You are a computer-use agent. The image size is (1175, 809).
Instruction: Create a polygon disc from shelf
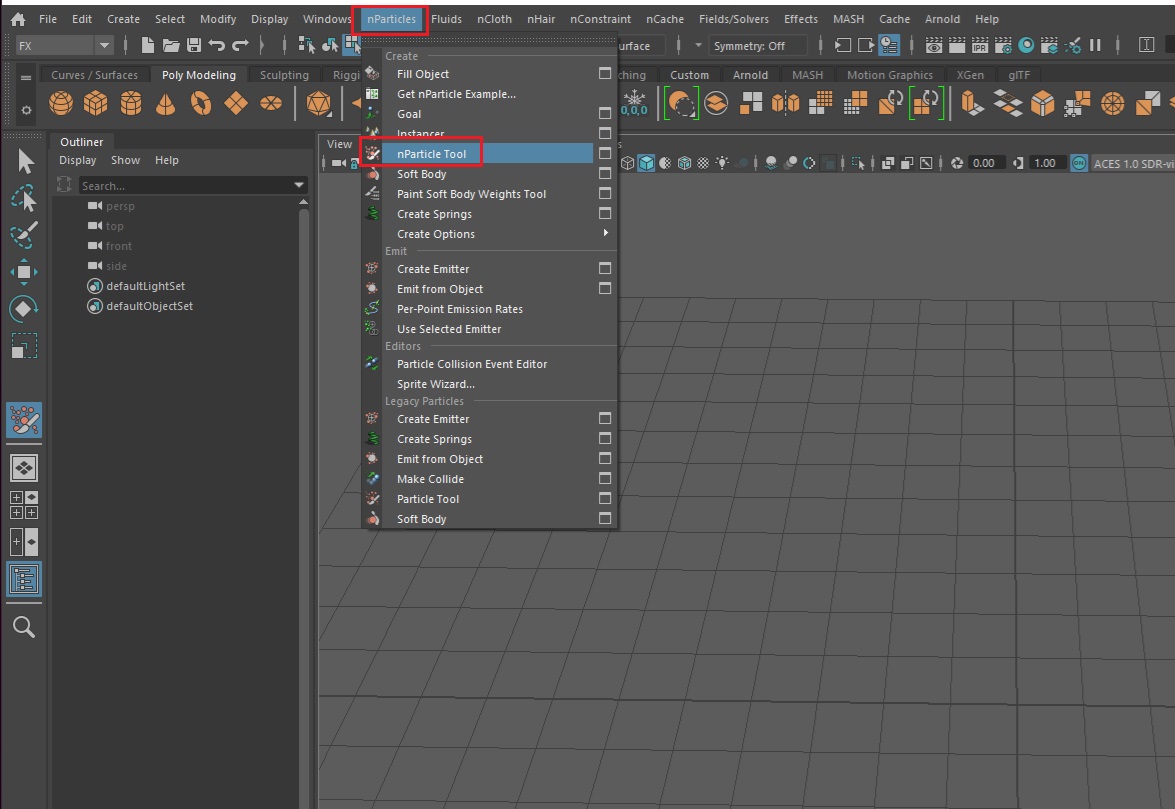[271, 103]
